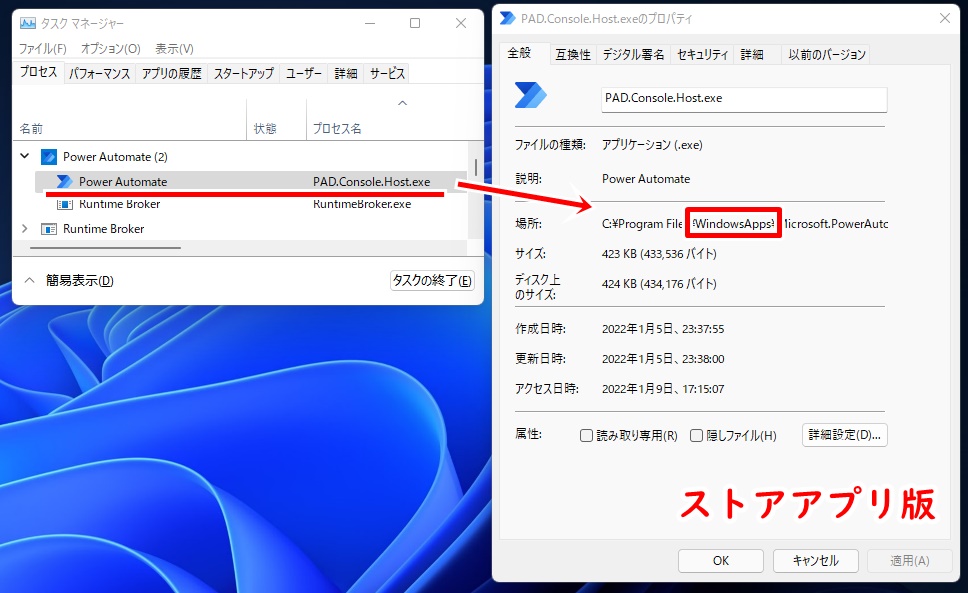Minimize the Task Manager window
The image size is (968, 593).
pos(370,23)
